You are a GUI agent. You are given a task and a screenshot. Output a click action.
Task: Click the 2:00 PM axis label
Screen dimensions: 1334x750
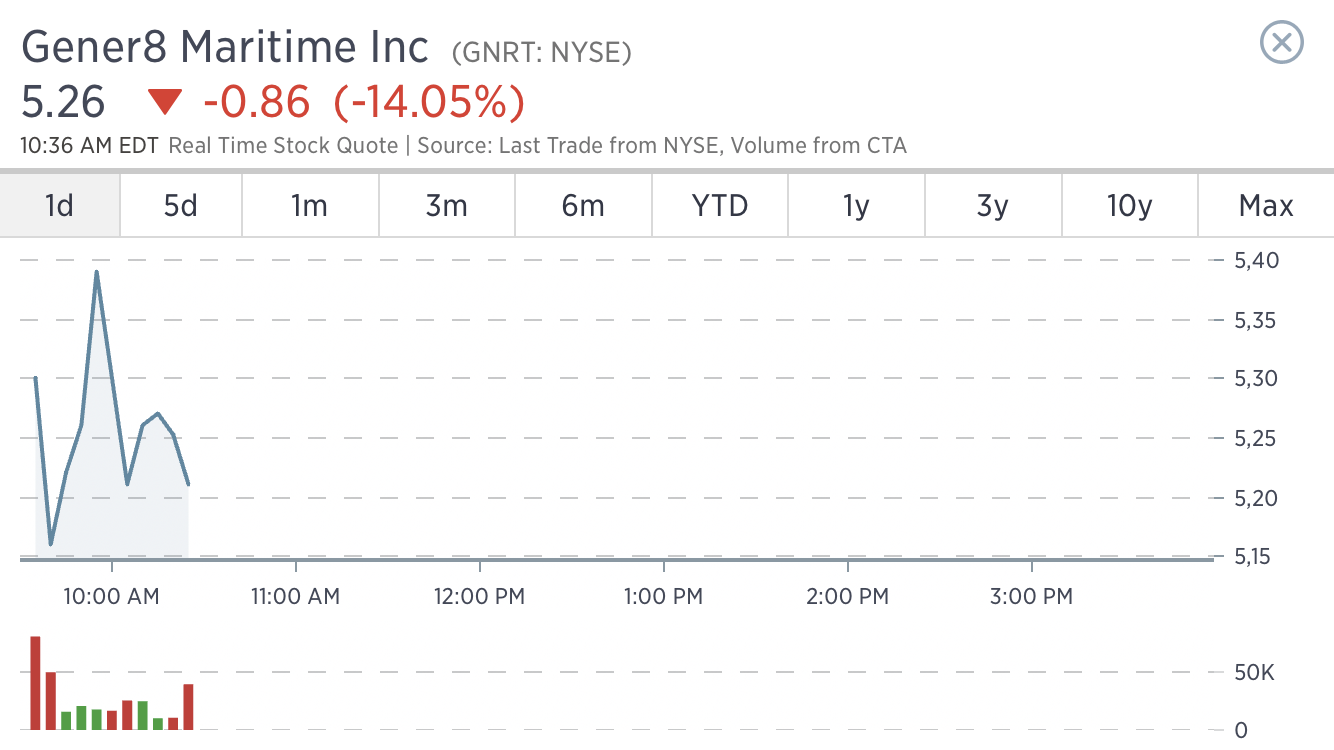[847, 597]
